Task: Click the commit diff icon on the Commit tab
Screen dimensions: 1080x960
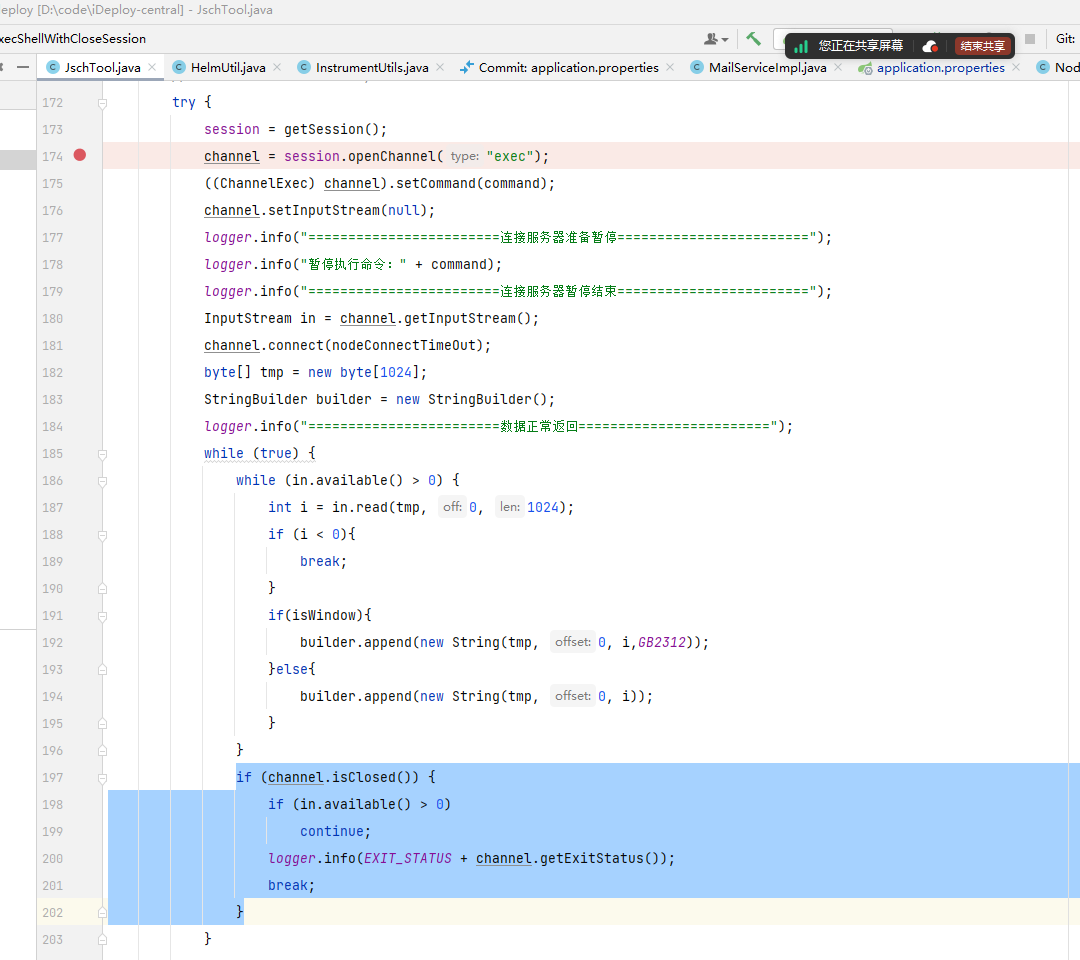Action: coord(466,67)
